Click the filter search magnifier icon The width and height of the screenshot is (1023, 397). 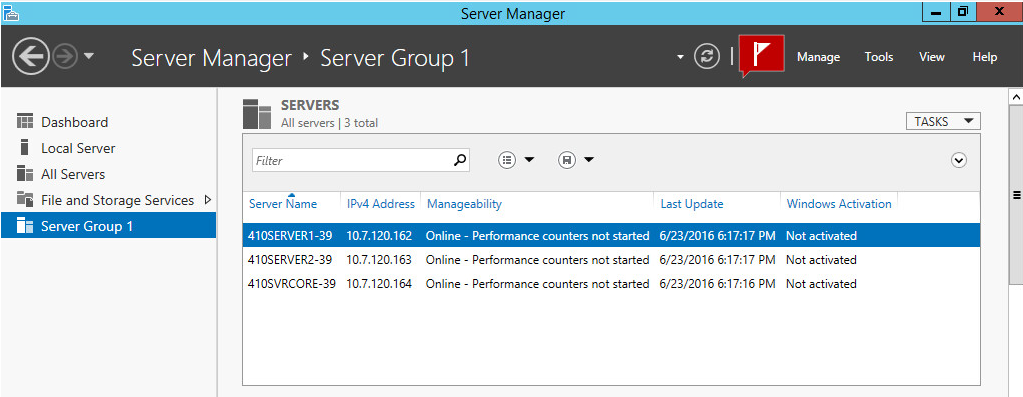tap(460, 160)
